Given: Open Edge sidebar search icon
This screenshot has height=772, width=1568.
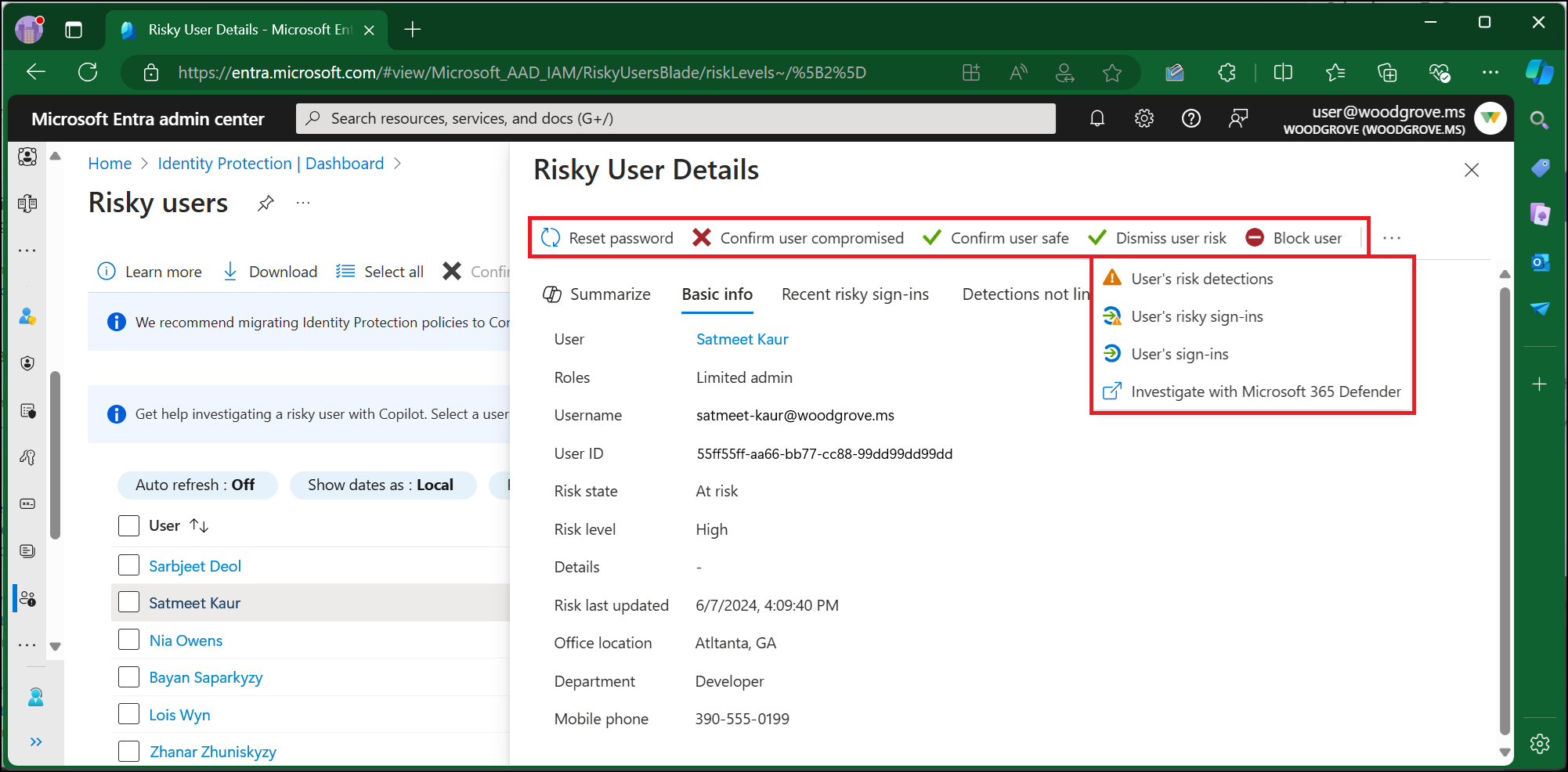Looking at the screenshot, I should [x=1539, y=120].
